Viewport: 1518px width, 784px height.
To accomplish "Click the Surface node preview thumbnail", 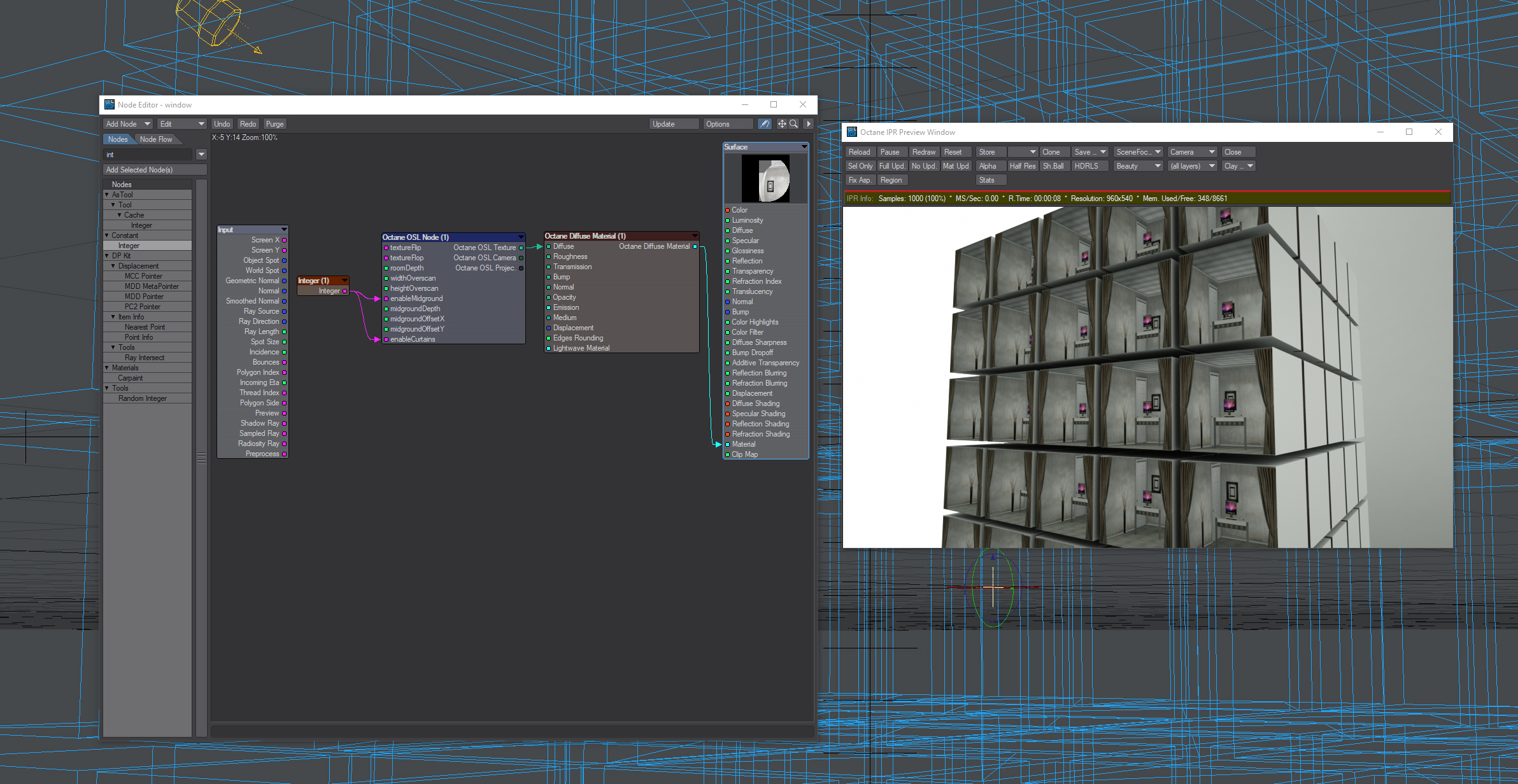I will point(765,179).
